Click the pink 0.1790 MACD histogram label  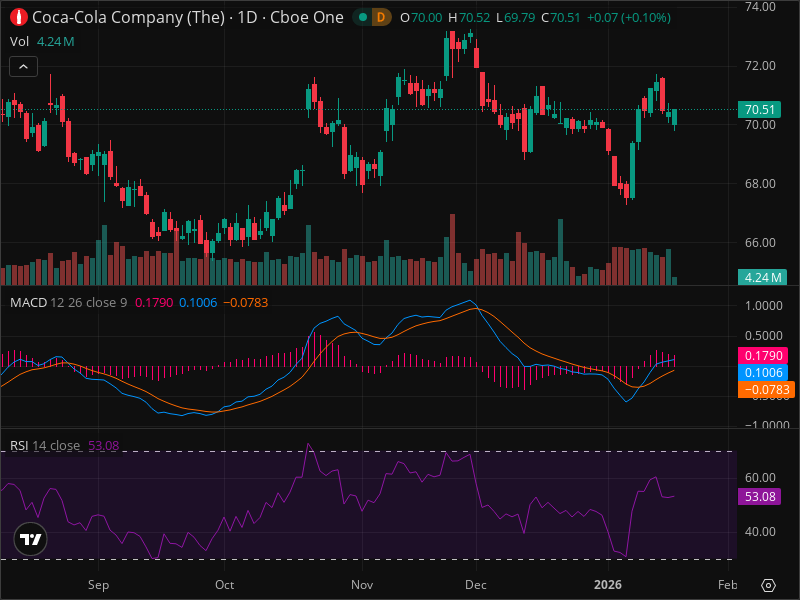[763, 356]
